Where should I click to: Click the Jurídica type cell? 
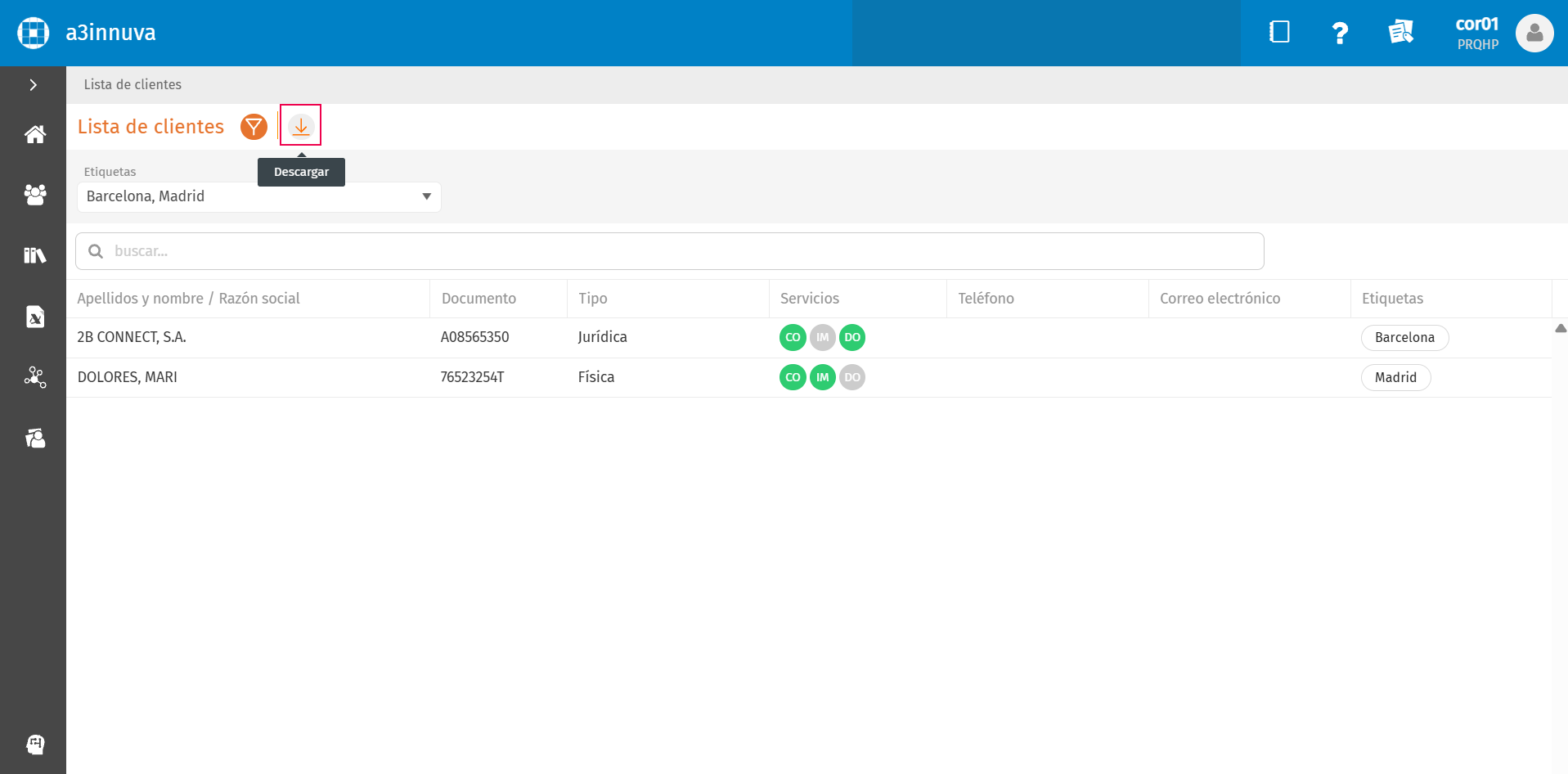pos(602,337)
